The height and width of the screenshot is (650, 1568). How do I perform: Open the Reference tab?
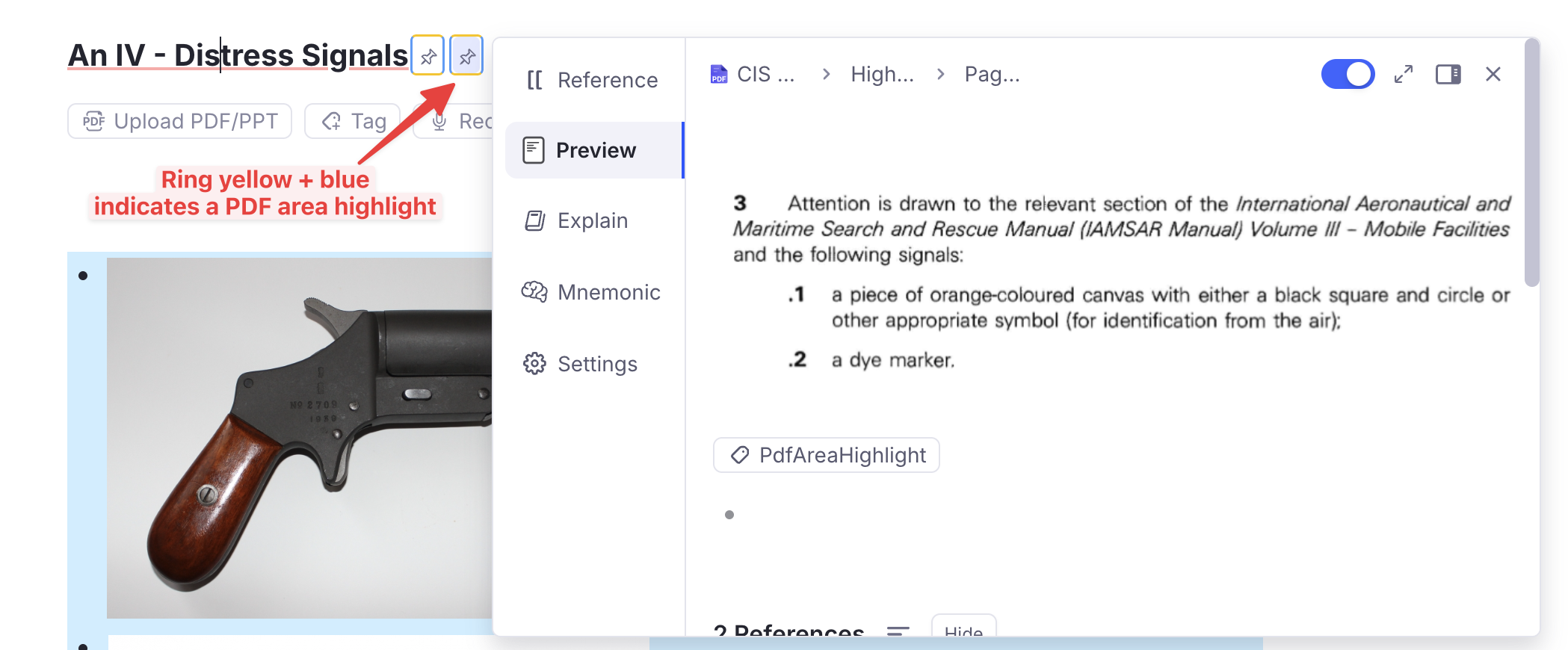(x=593, y=80)
